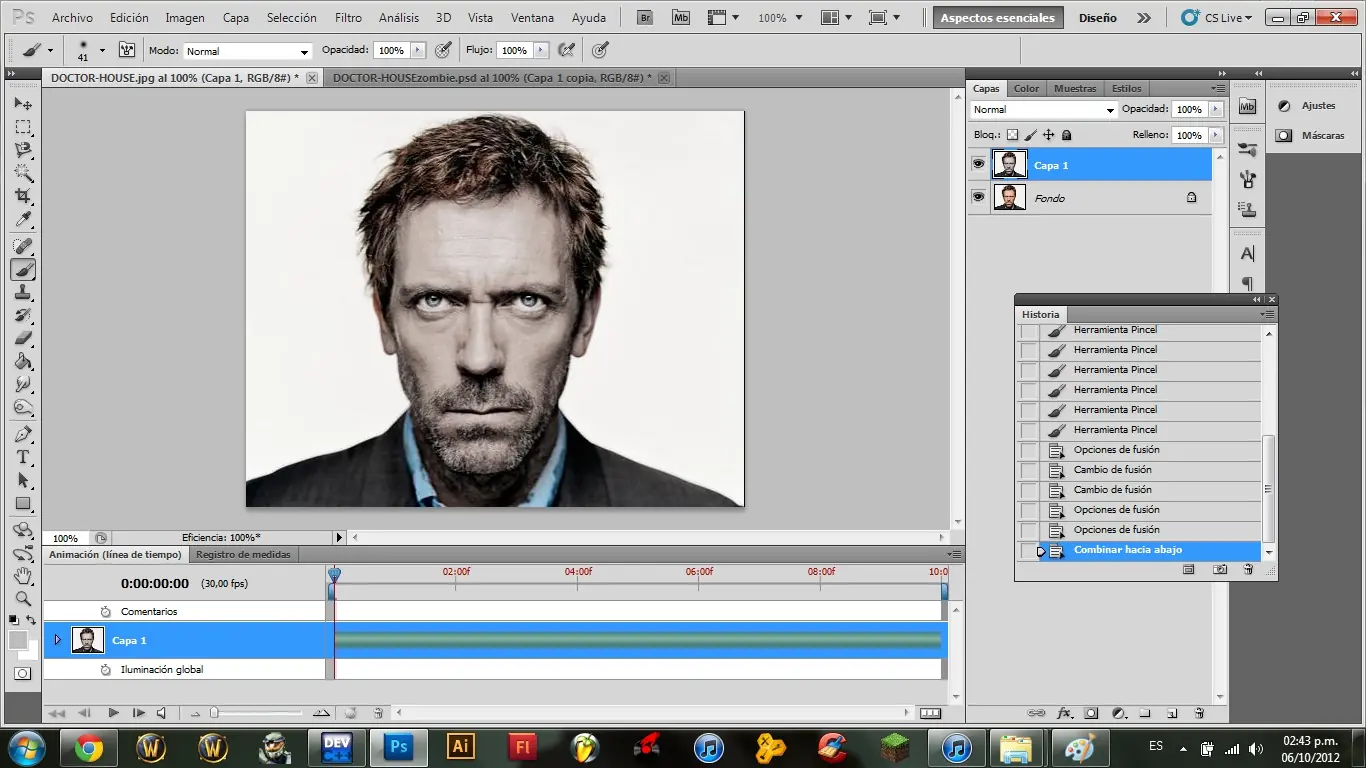1366x768 pixels.
Task: Delete current state in Historia panel
Action: click(1248, 569)
